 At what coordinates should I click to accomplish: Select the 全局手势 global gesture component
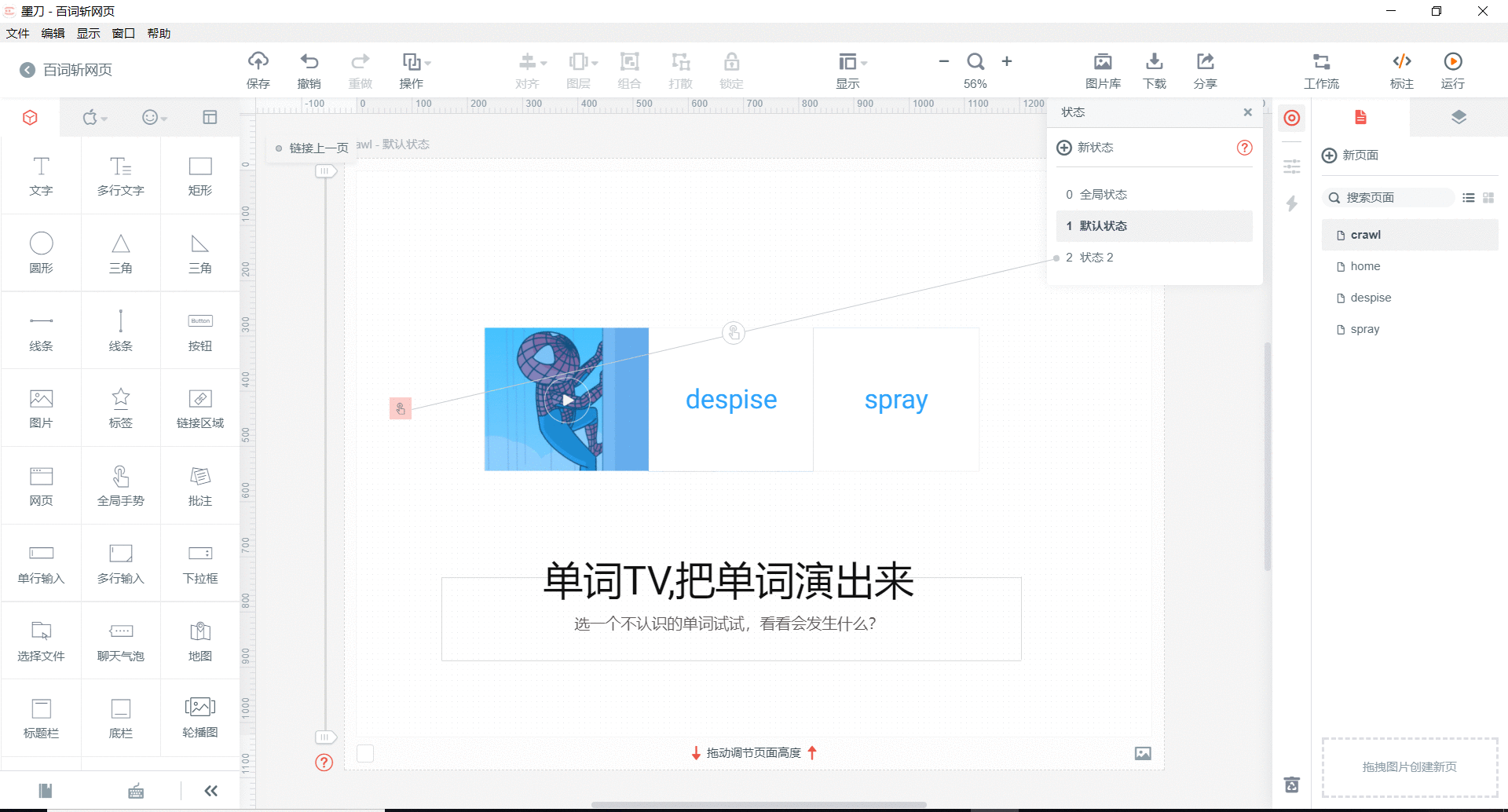[120, 485]
